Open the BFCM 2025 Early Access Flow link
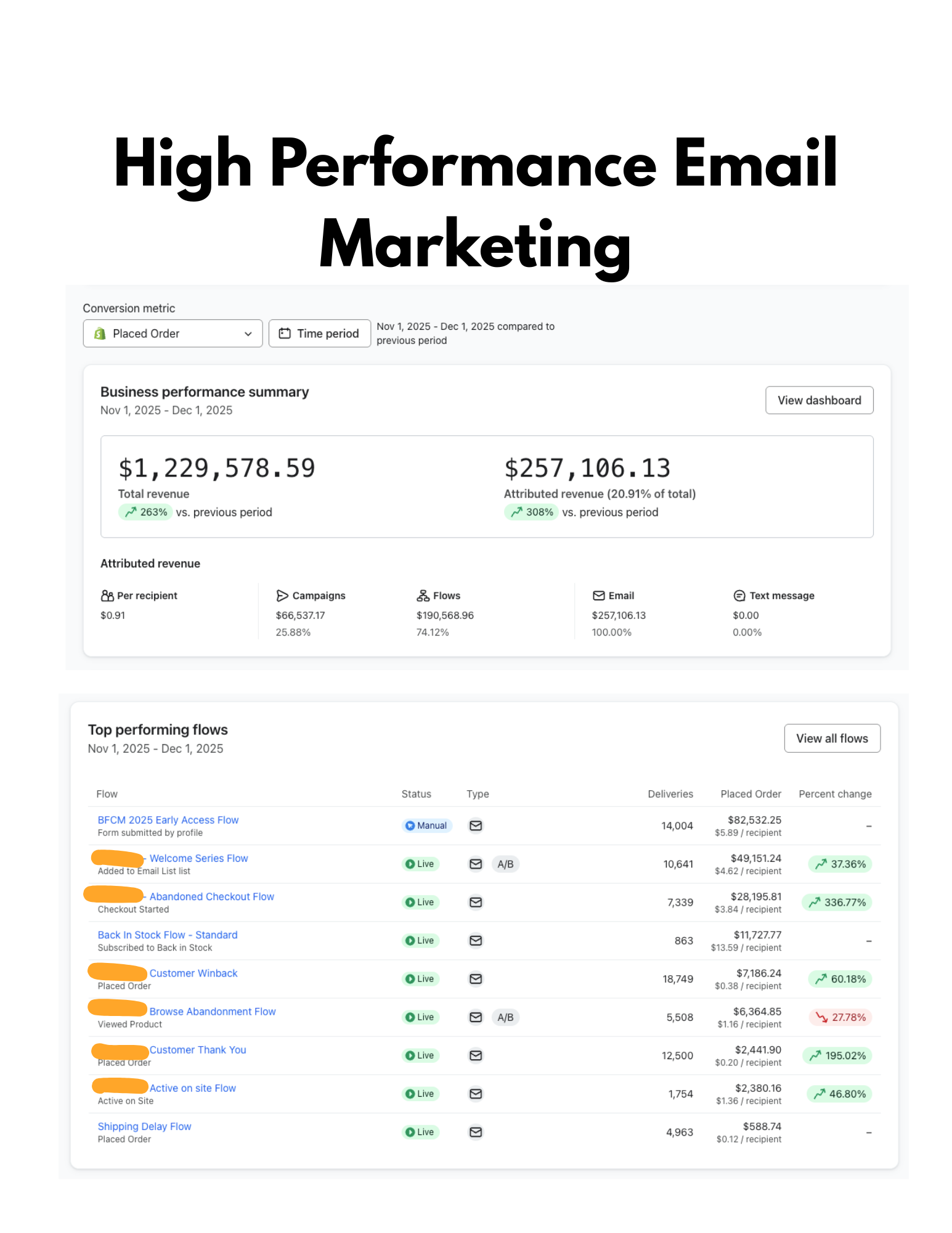The image size is (952, 1233). 168,820
